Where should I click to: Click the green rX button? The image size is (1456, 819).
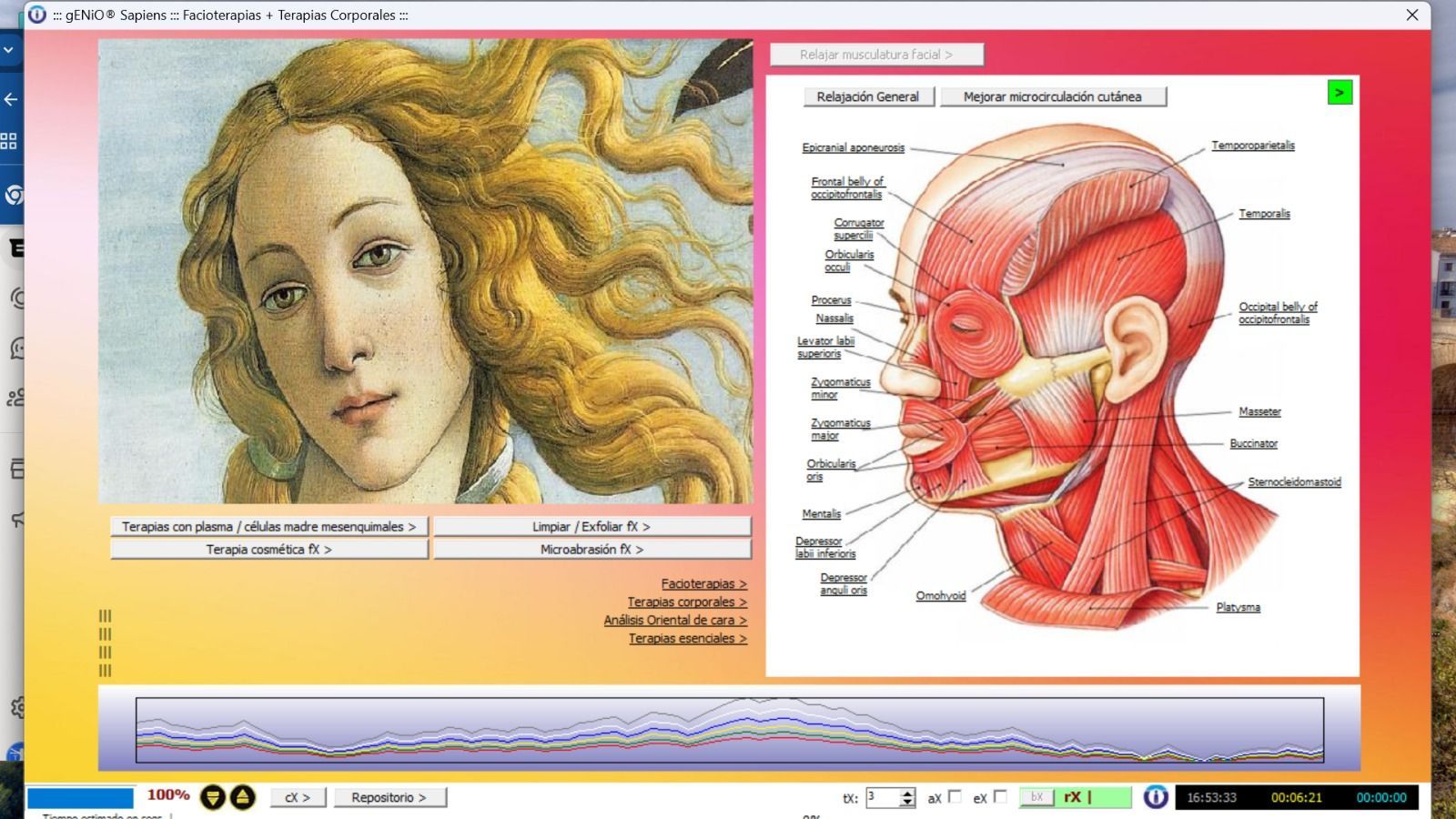click(x=1093, y=797)
